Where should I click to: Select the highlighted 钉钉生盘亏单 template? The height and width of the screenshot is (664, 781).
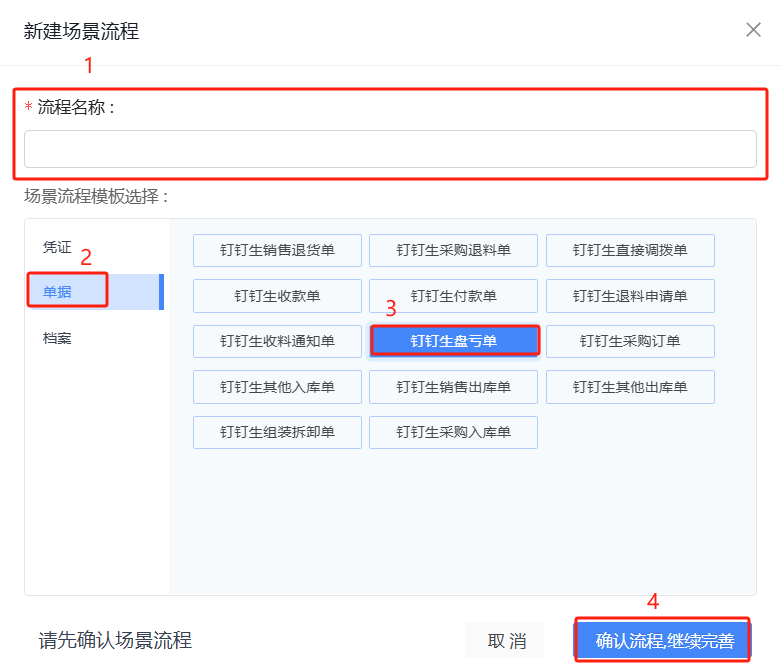point(454,341)
